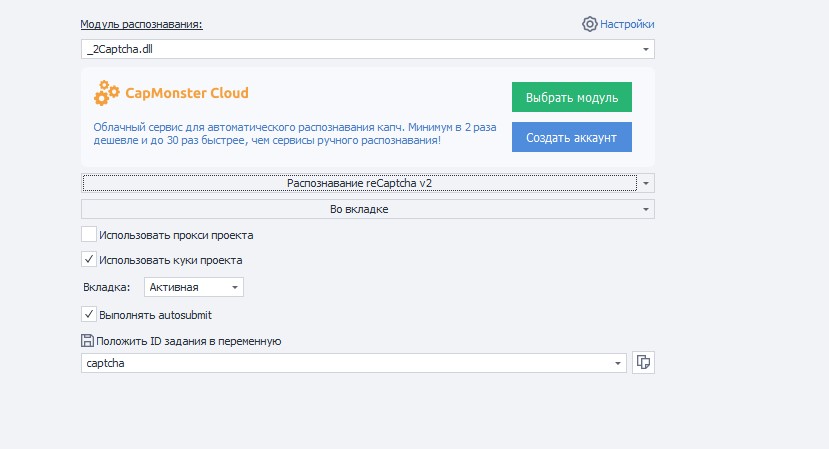Click the copy variable icon button
Viewport: 829px width, 449px height.
643,363
